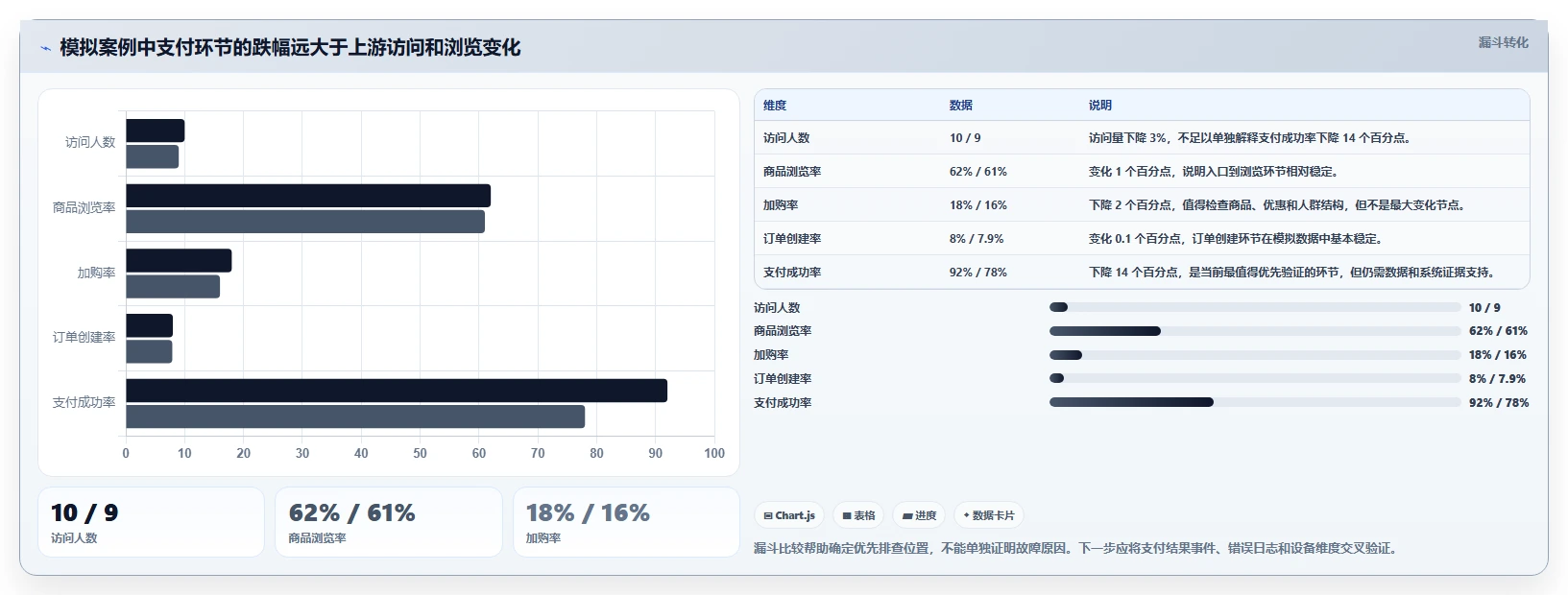Click the 访问人数 chart axis label
The image size is (1568, 595).
point(90,142)
